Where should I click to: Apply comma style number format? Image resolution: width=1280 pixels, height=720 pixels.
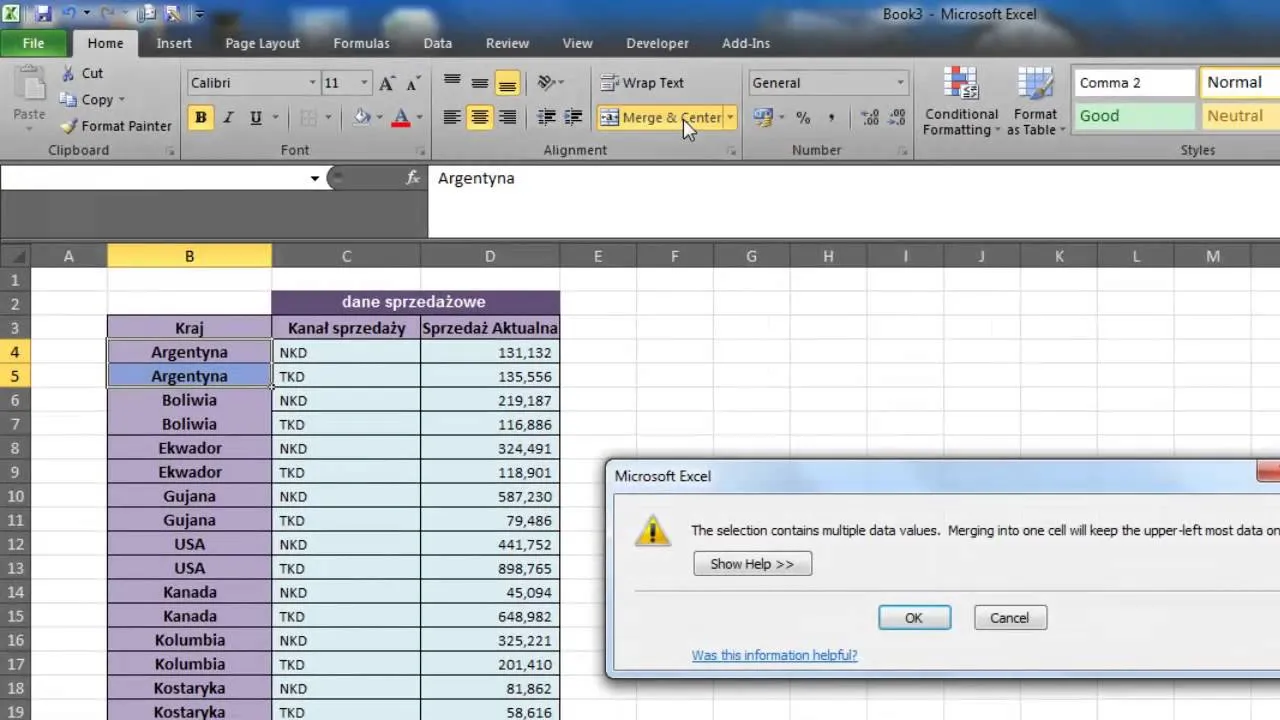(x=831, y=117)
